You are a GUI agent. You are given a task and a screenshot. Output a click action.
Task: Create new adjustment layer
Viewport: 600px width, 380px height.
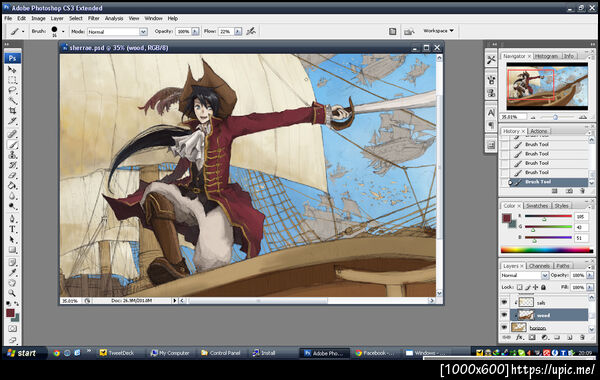click(x=545, y=338)
